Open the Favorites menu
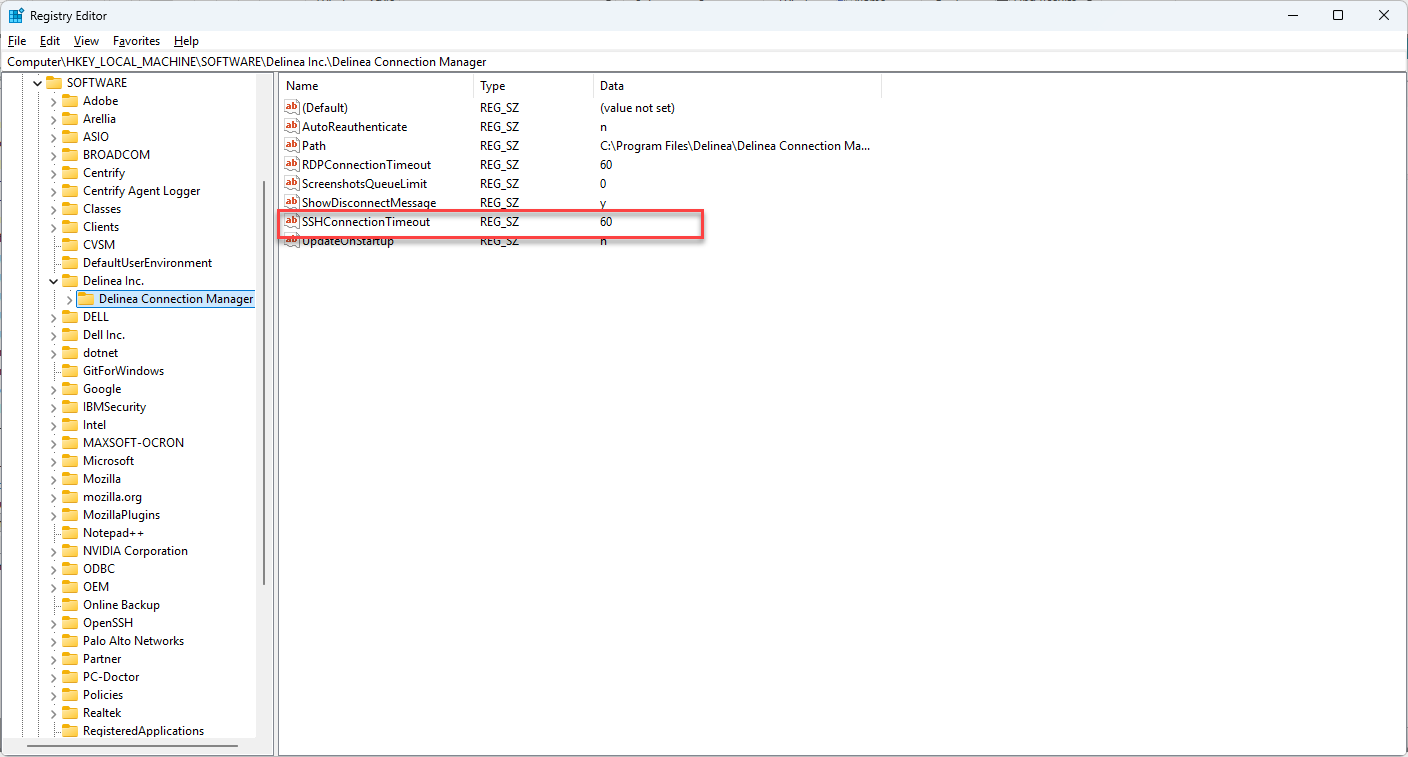 tap(136, 41)
